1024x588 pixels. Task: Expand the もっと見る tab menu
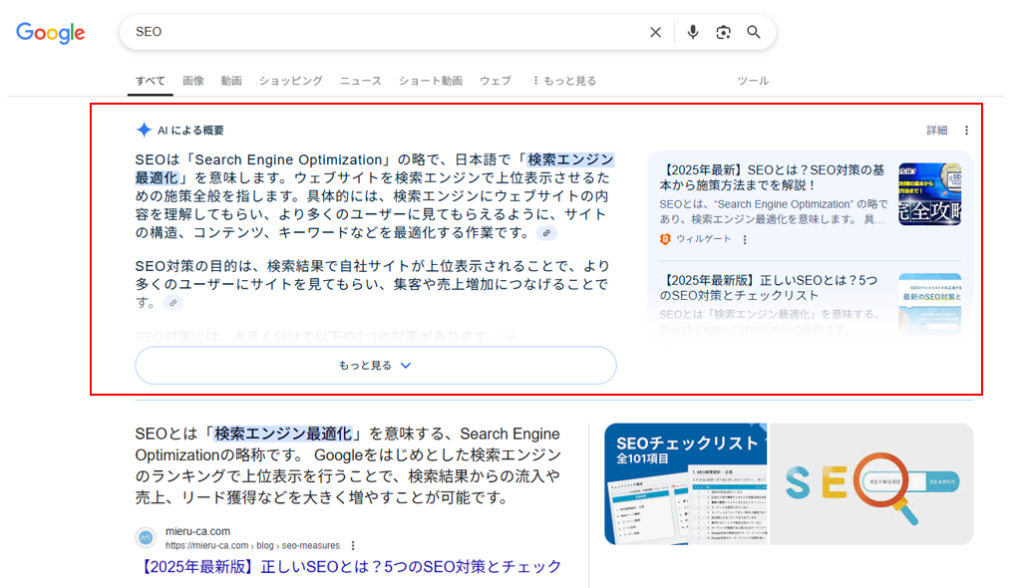click(565, 81)
